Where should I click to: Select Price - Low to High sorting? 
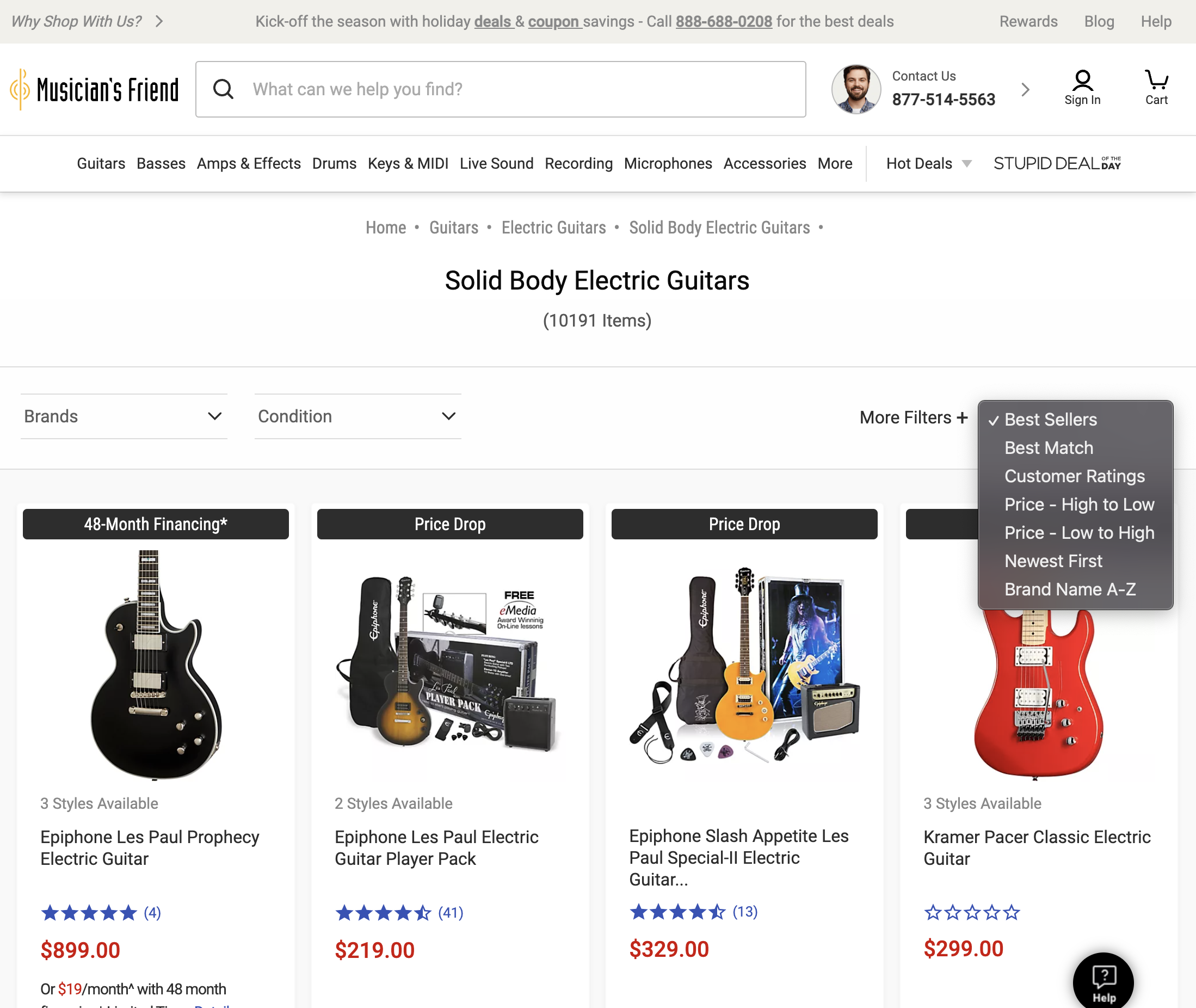coord(1079,532)
